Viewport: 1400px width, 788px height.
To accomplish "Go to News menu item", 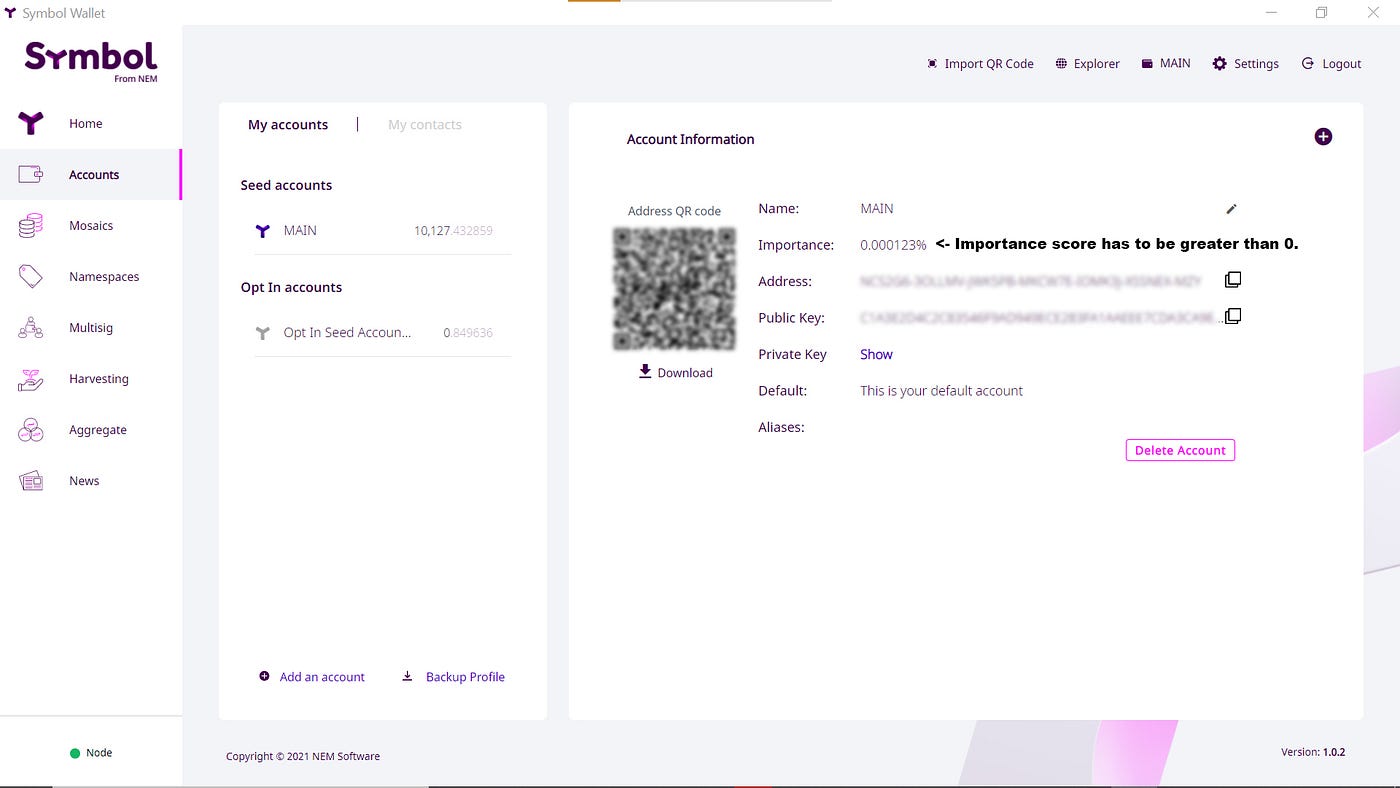I will (x=84, y=481).
